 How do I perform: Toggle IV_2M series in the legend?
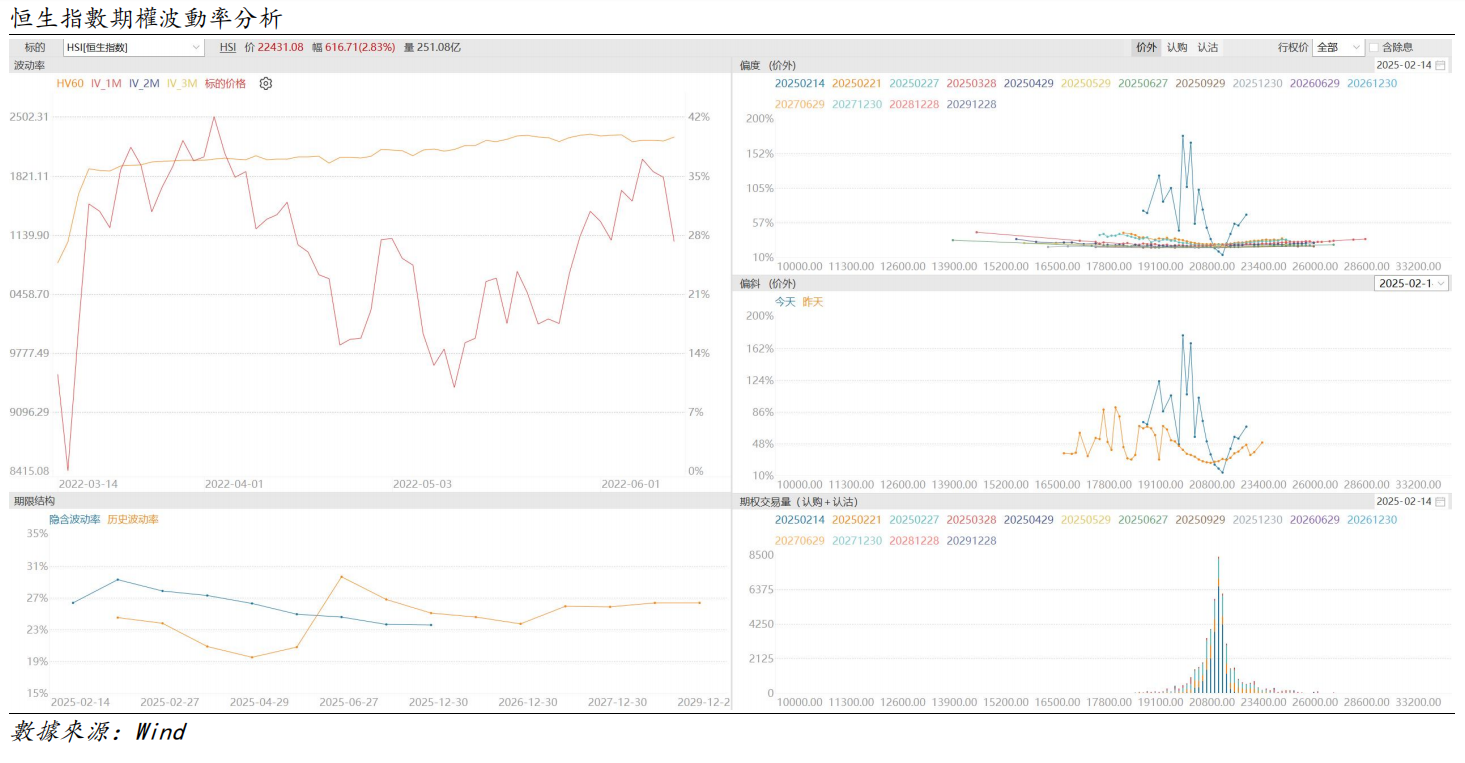[144, 84]
